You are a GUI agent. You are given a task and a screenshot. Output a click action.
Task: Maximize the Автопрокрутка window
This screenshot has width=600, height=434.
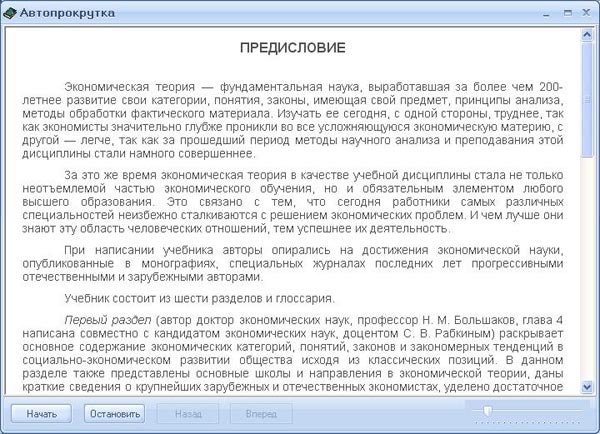pos(567,13)
